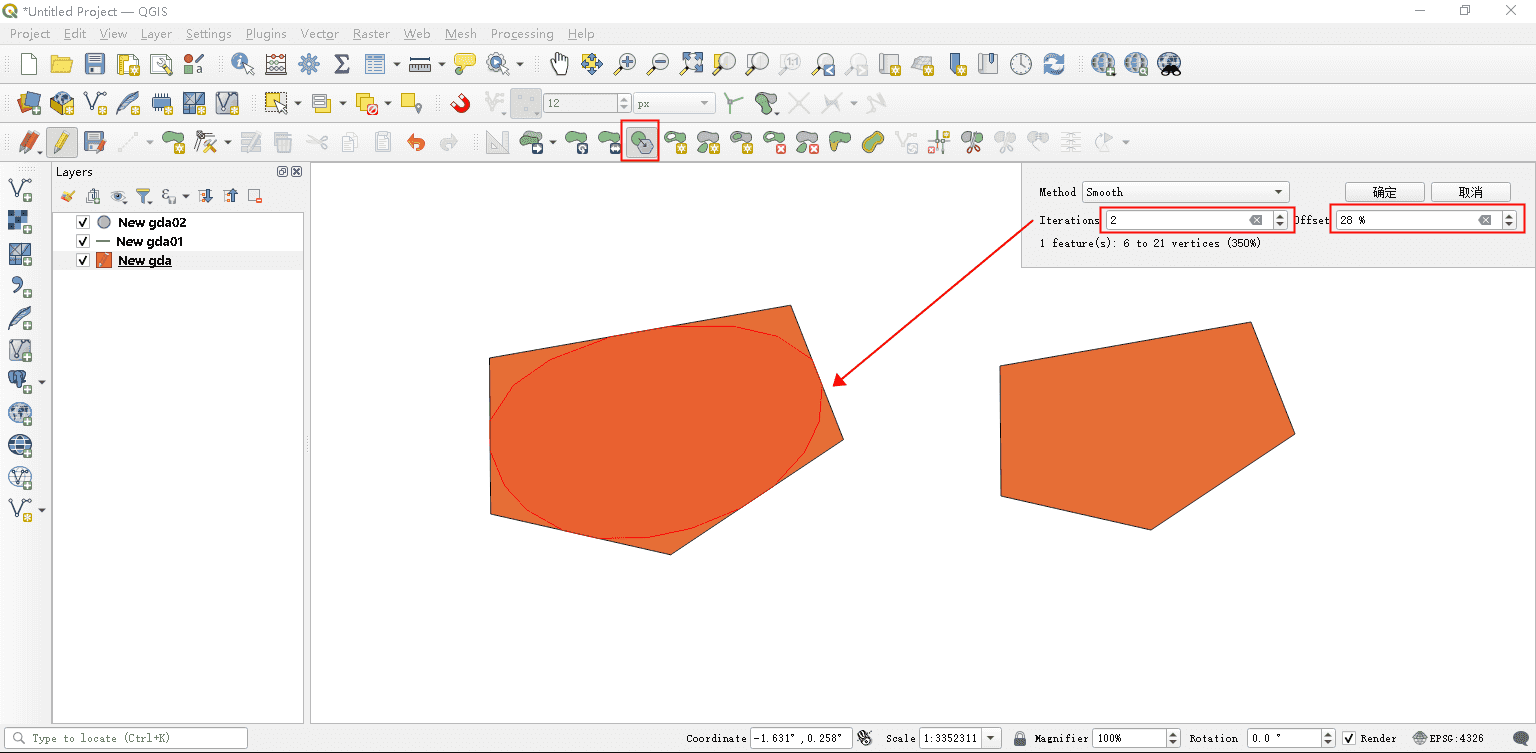
Task: Click Zoom Full extent icon
Action: coord(691,64)
